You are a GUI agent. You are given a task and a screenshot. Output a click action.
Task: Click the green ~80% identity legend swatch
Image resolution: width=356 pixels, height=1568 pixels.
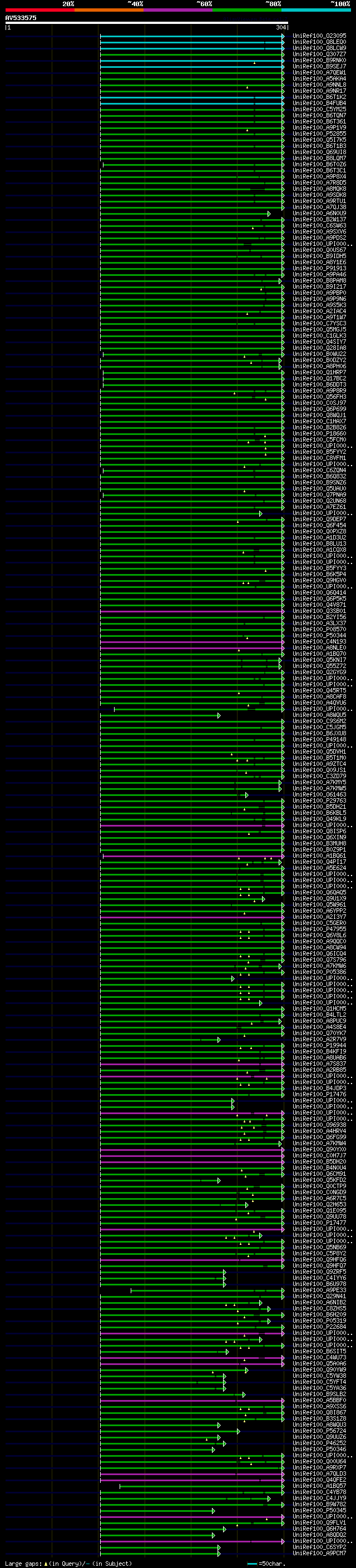click(247, 10)
